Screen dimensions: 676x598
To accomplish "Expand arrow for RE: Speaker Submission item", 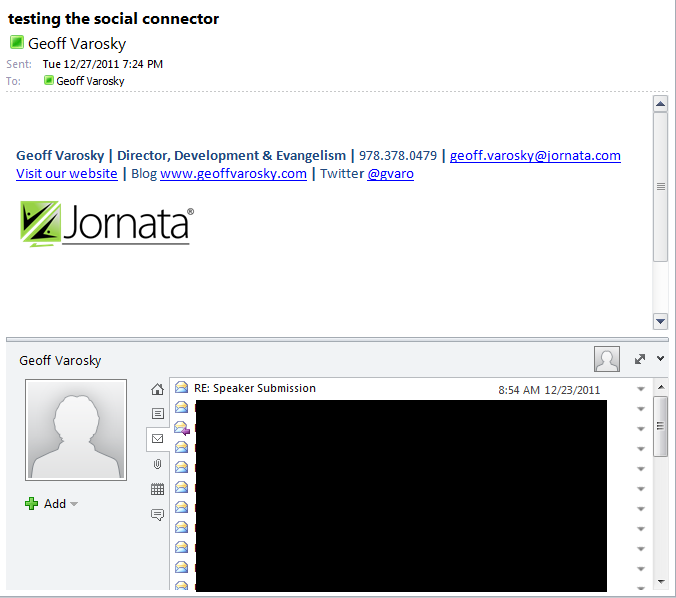I will click(641, 389).
